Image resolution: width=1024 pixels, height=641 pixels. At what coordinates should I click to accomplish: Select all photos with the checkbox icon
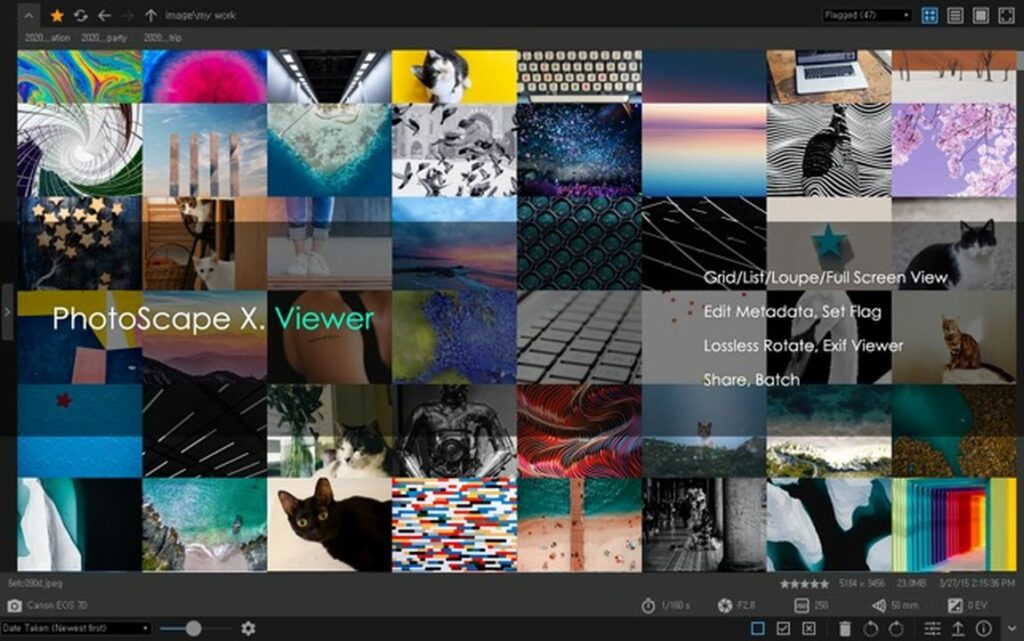pyautogui.click(x=783, y=628)
